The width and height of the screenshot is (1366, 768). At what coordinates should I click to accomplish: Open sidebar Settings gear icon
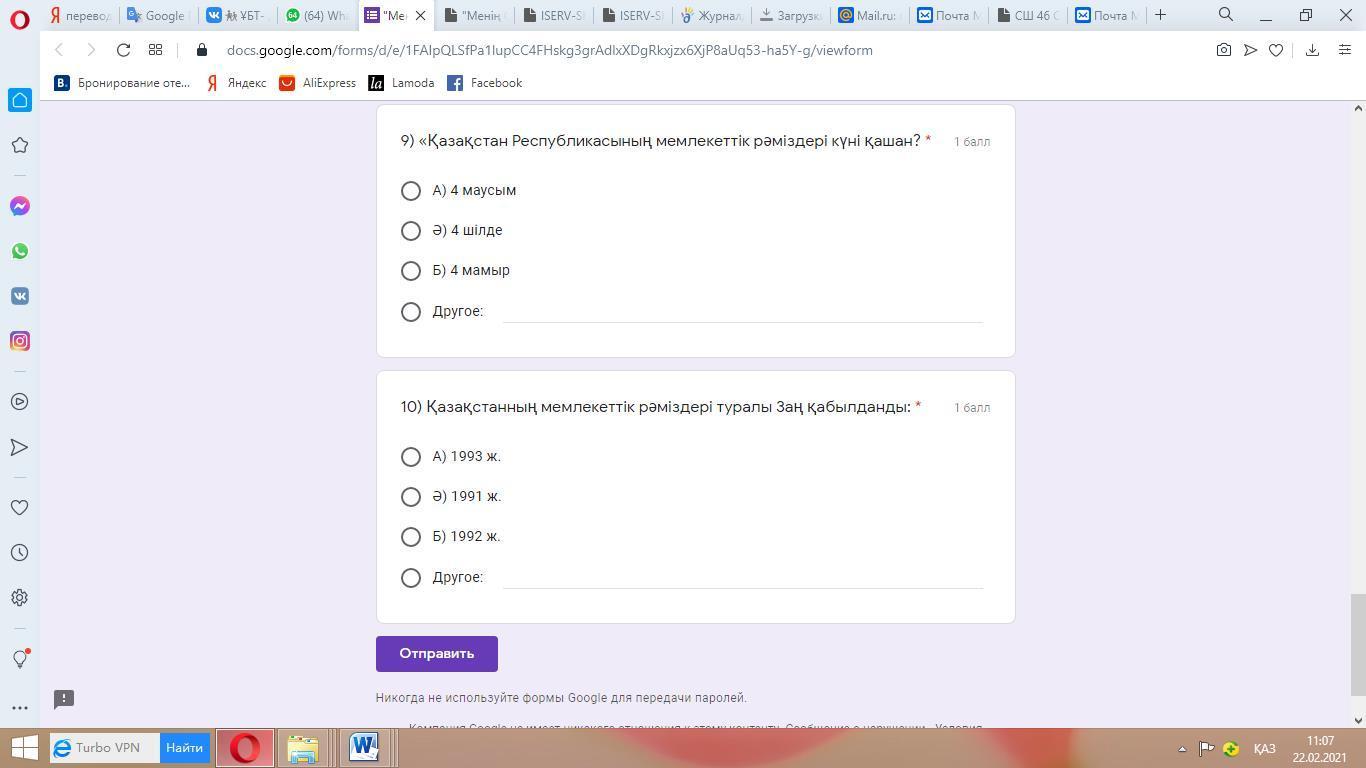[19, 598]
